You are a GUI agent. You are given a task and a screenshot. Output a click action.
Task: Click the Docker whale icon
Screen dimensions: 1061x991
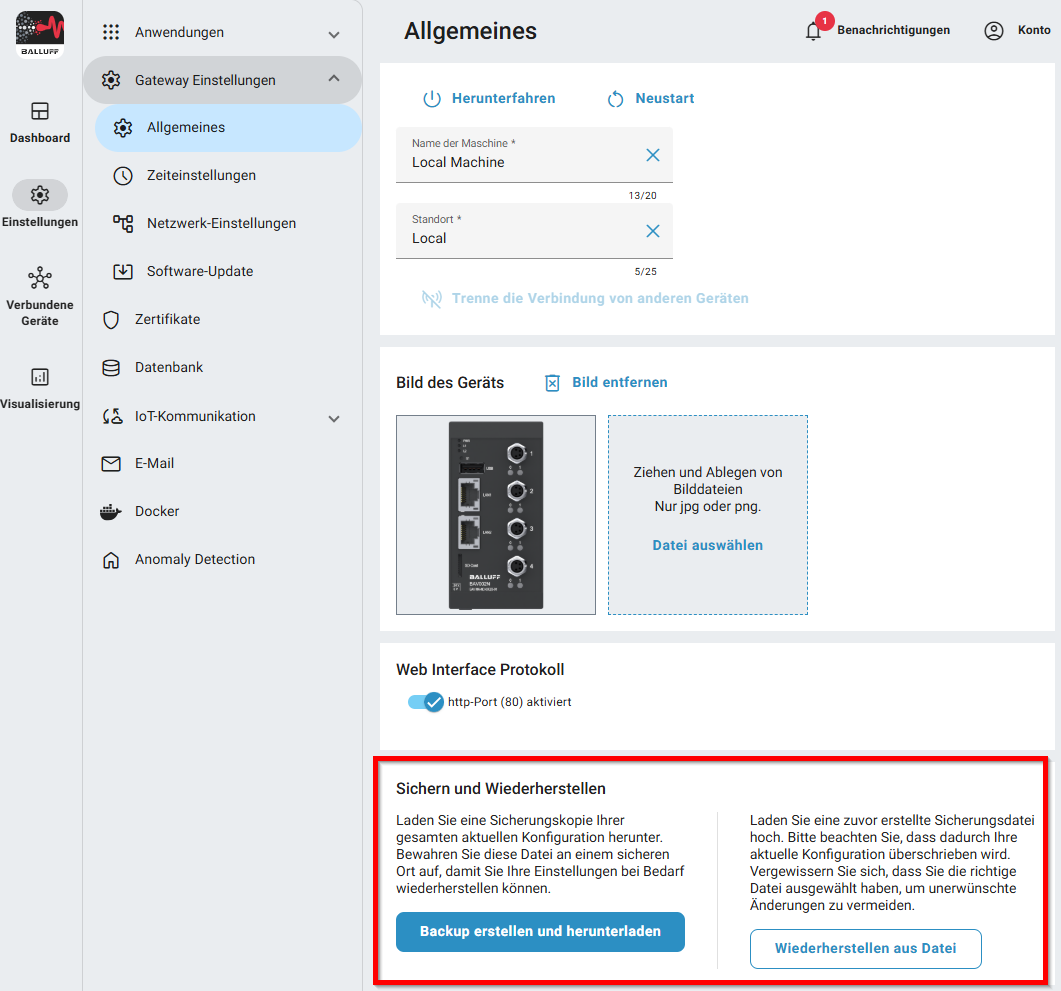111,512
